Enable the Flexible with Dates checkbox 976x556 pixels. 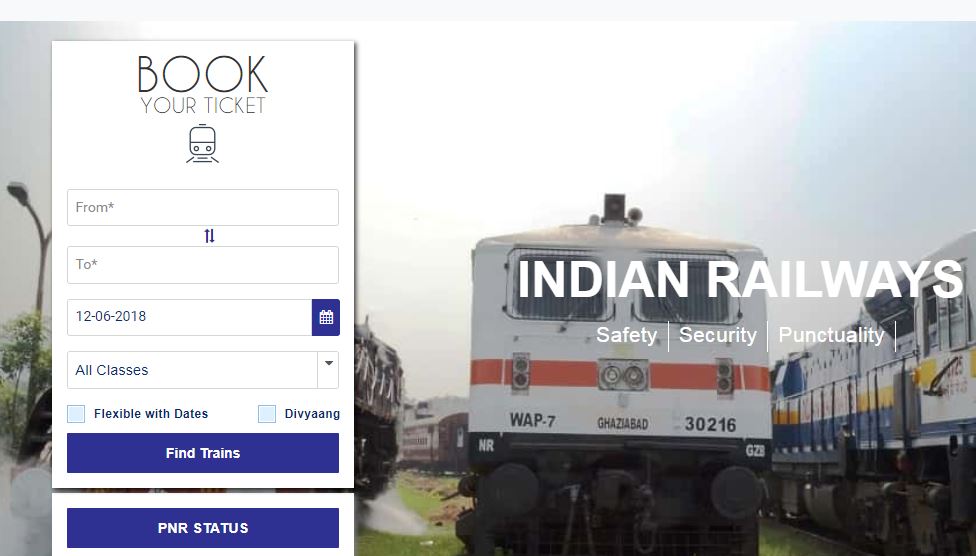[x=76, y=413]
